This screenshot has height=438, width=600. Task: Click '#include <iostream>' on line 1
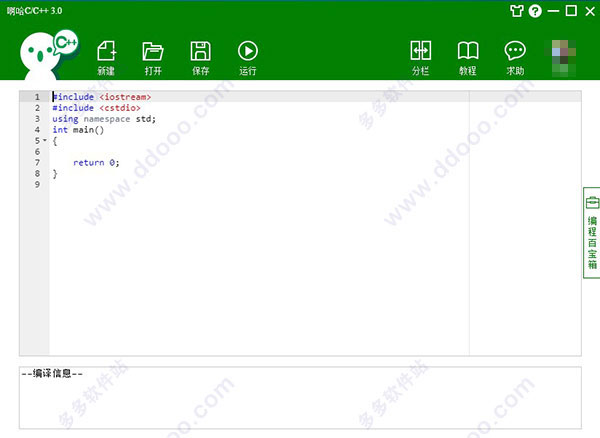102,97
